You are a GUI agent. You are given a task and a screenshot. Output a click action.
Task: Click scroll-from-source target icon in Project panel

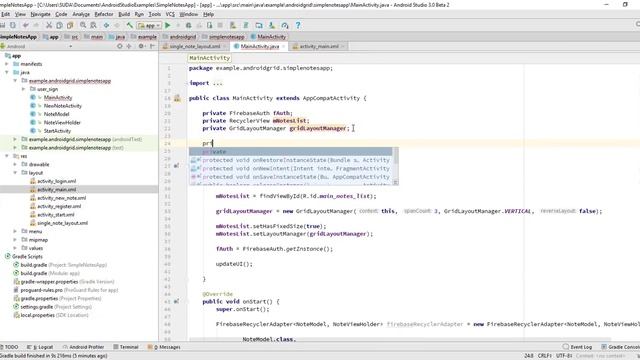[120, 46]
